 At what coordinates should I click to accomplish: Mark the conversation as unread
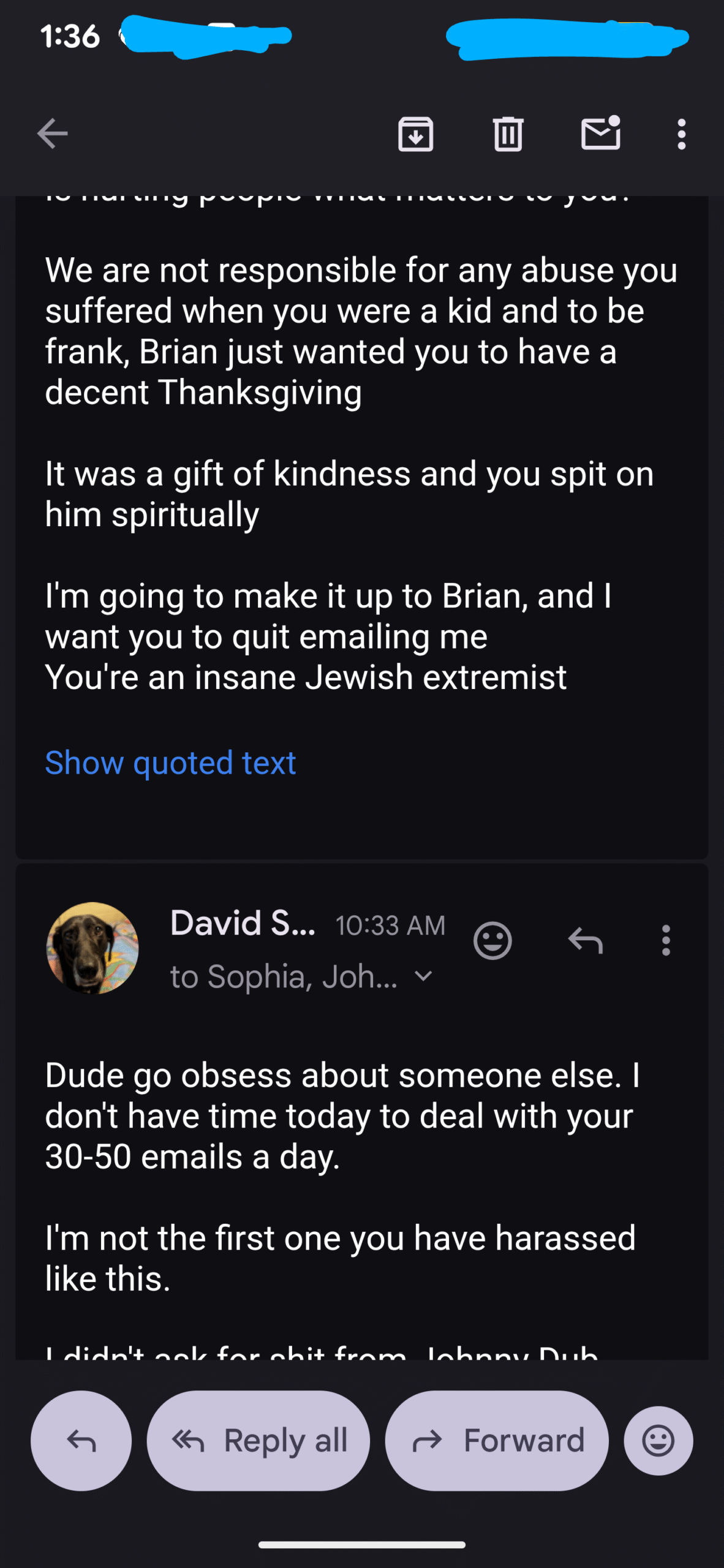600,134
